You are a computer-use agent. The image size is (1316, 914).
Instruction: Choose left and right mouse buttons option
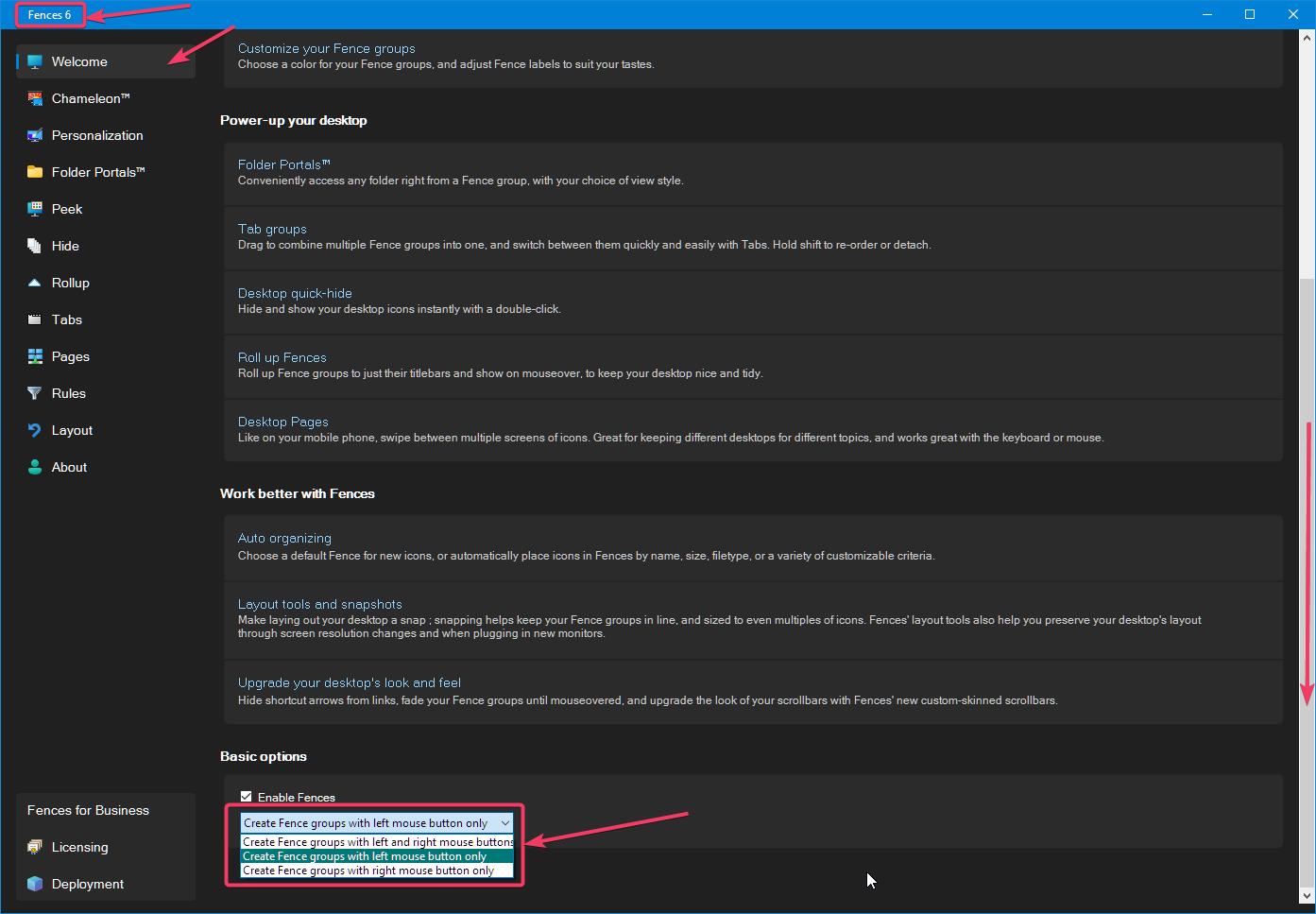pyautogui.click(x=377, y=841)
